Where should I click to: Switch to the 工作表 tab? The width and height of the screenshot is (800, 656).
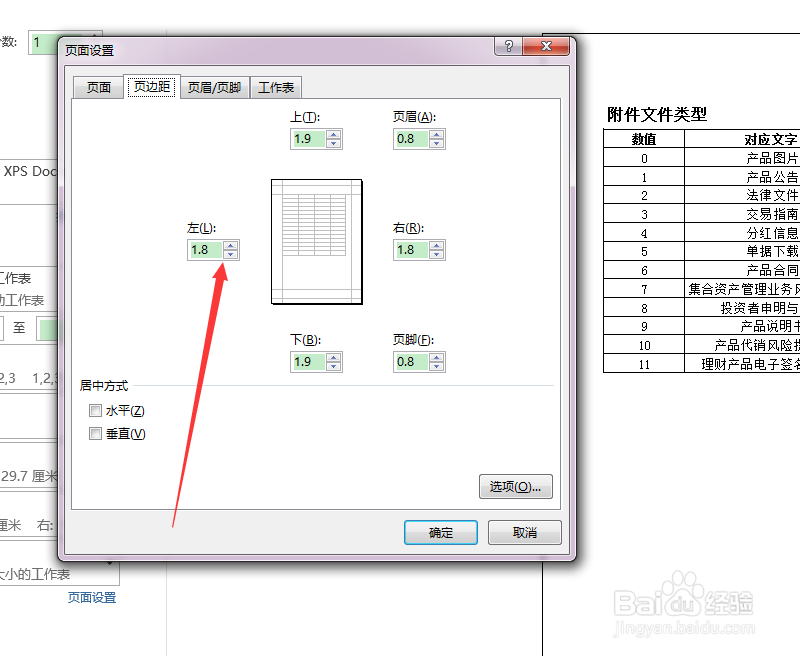coord(276,87)
